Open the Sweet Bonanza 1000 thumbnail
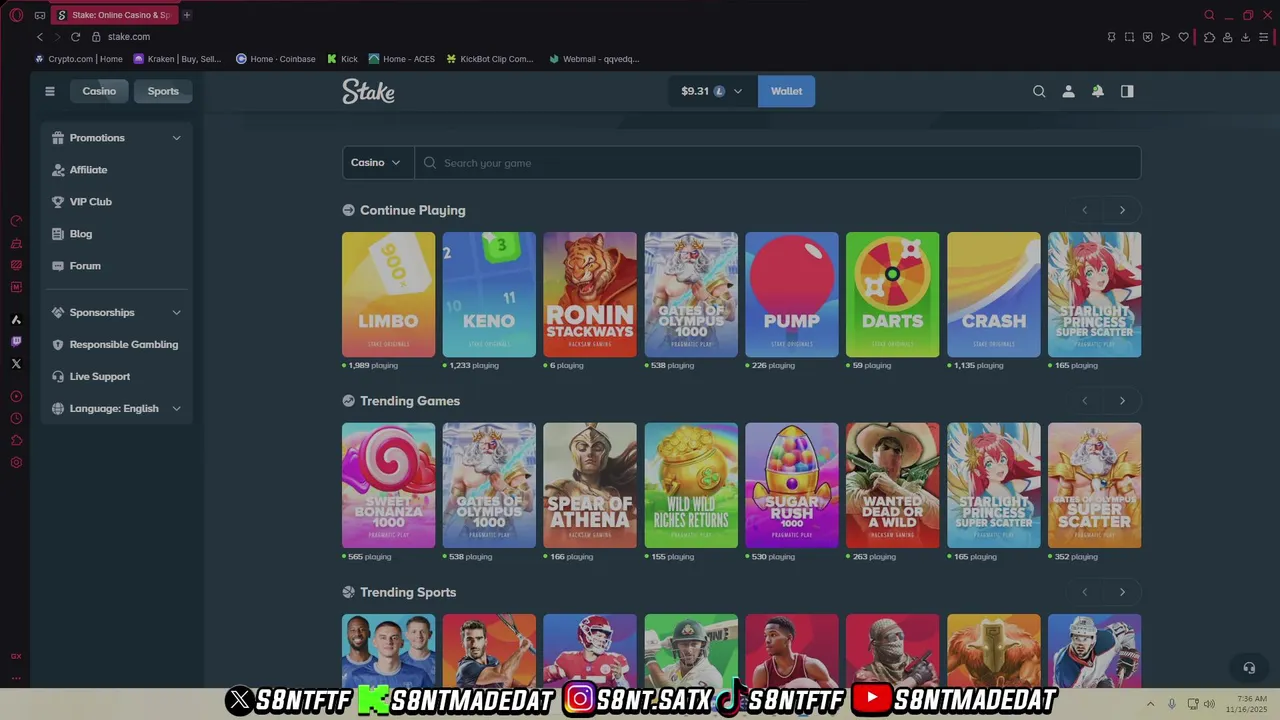The height and width of the screenshot is (720, 1280). (389, 485)
